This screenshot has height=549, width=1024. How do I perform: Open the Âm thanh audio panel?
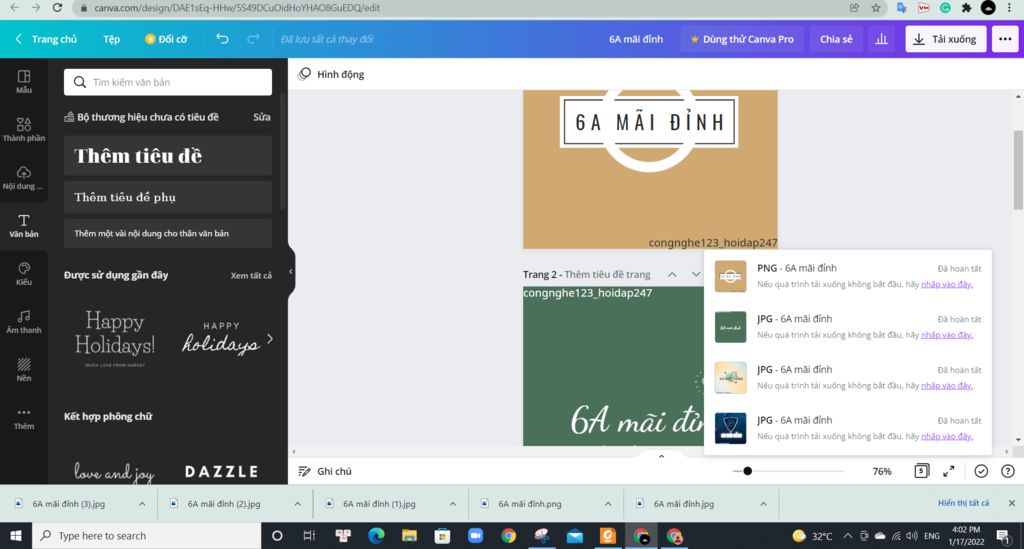(24, 322)
